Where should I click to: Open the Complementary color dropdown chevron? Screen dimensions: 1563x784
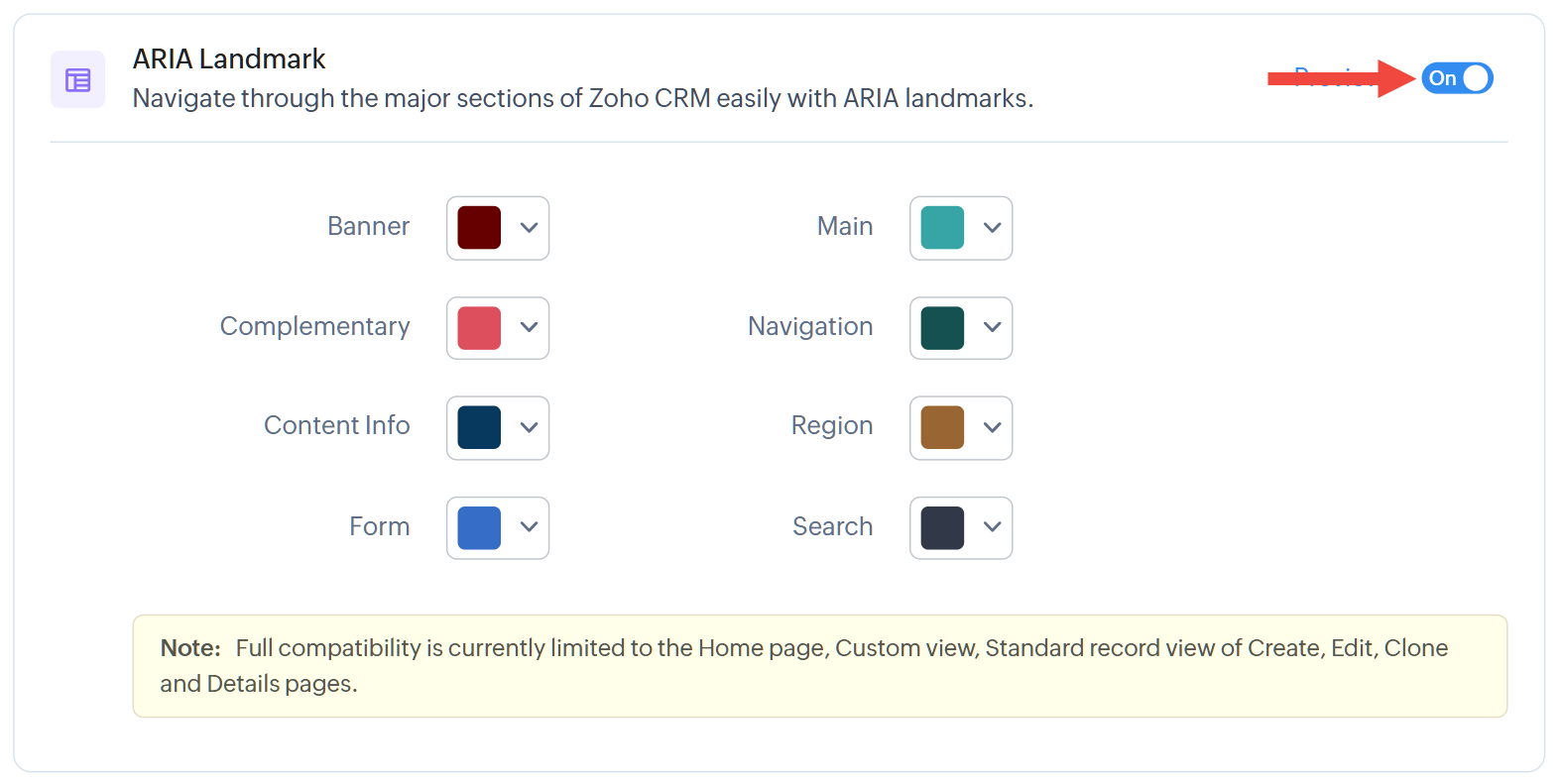tap(529, 327)
